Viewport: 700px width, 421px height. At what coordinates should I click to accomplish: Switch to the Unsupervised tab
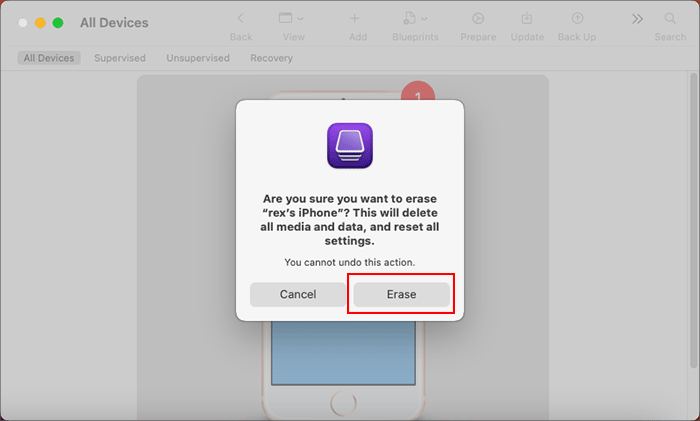198,58
